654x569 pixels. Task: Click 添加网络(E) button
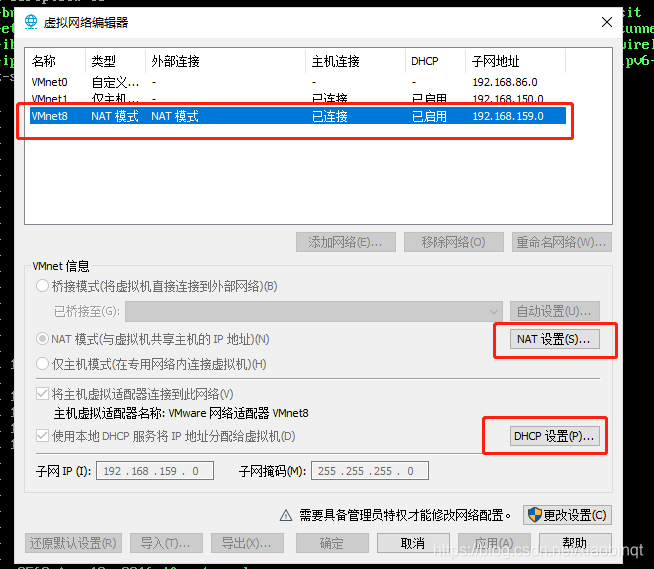pyautogui.click(x=346, y=242)
